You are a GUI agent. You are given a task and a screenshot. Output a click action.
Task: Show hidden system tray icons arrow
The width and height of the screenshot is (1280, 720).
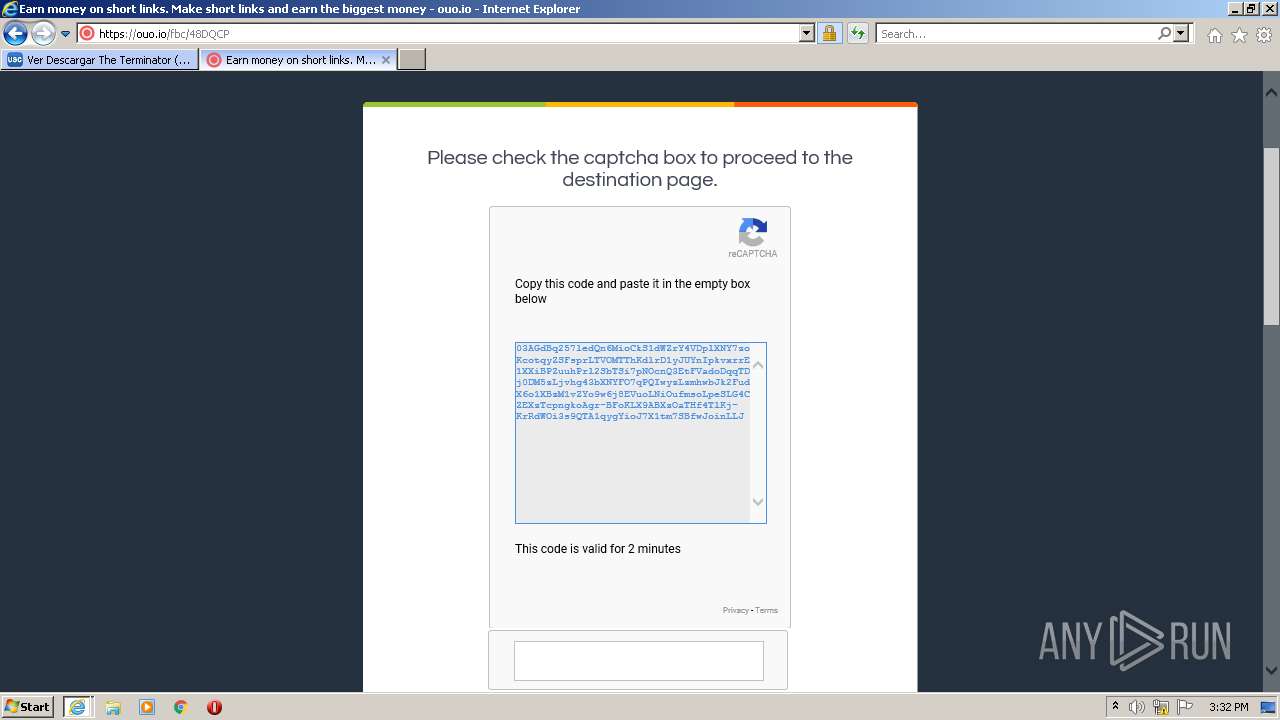click(1115, 707)
